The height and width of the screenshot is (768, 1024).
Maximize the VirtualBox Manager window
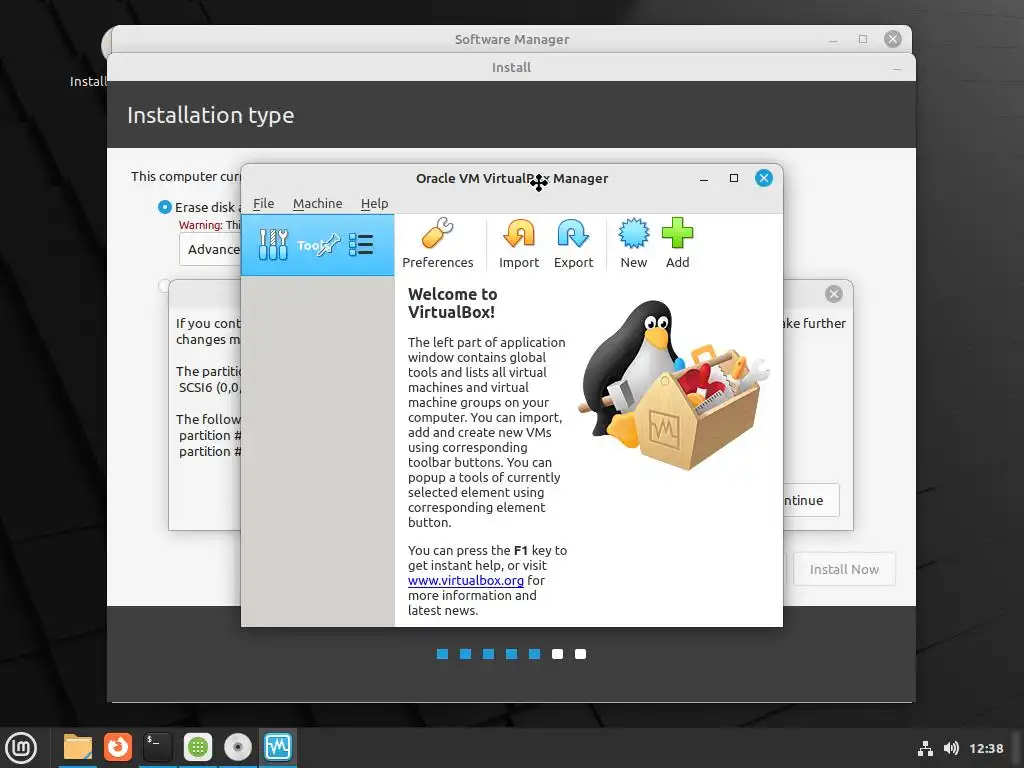coord(733,178)
